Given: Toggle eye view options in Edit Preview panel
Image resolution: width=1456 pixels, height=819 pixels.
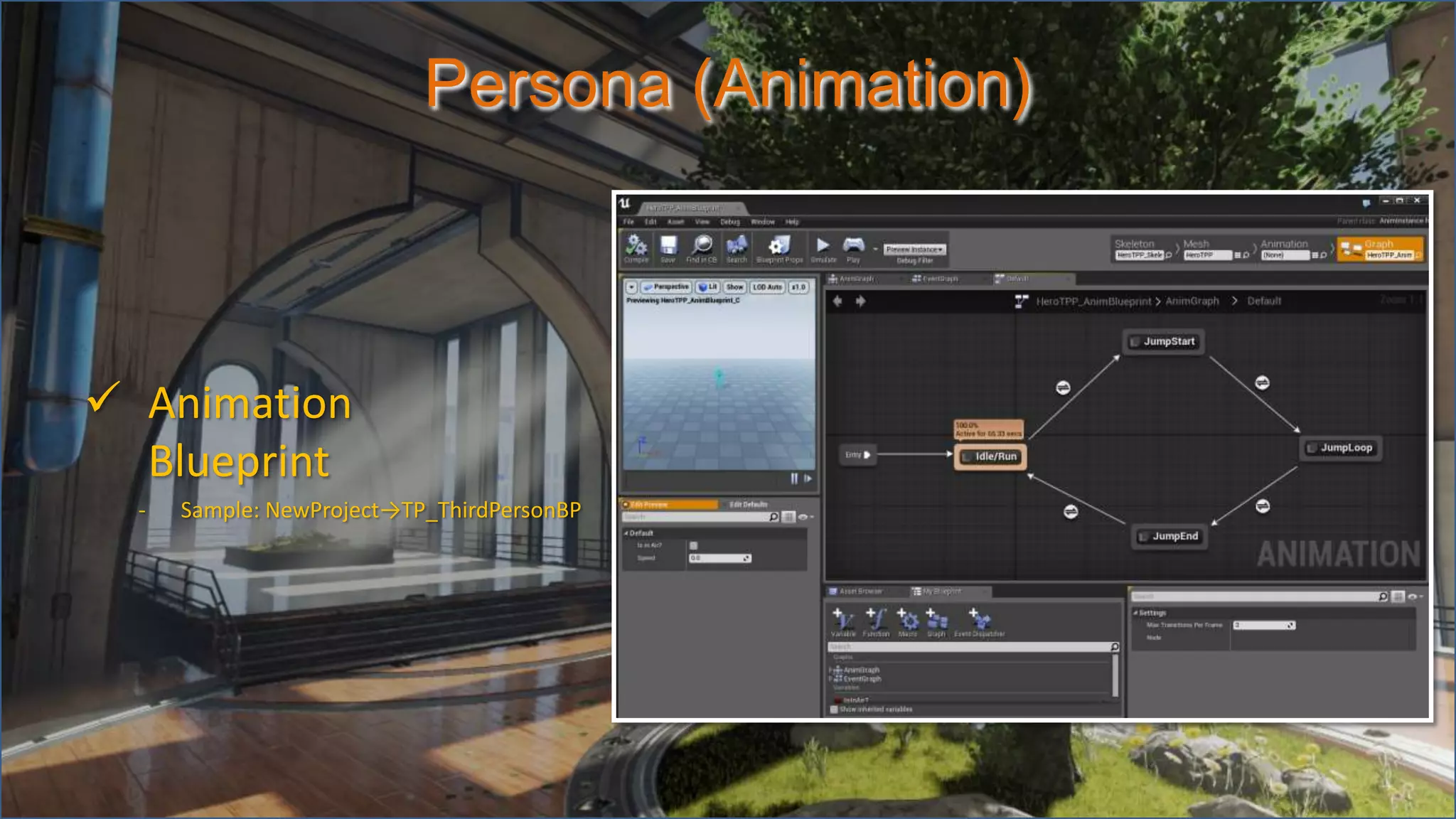Looking at the screenshot, I should 805,517.
